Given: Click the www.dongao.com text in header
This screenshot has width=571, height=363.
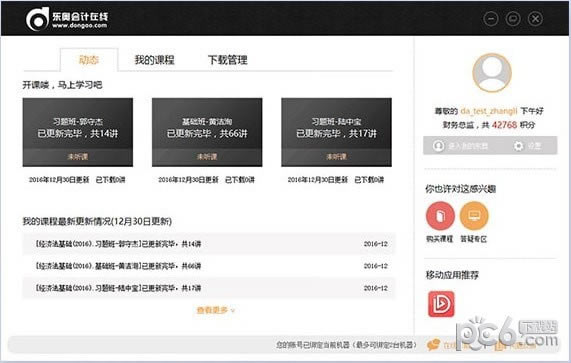Looking at the screenshot, I should pyautogui.click(x=79, y=25).
